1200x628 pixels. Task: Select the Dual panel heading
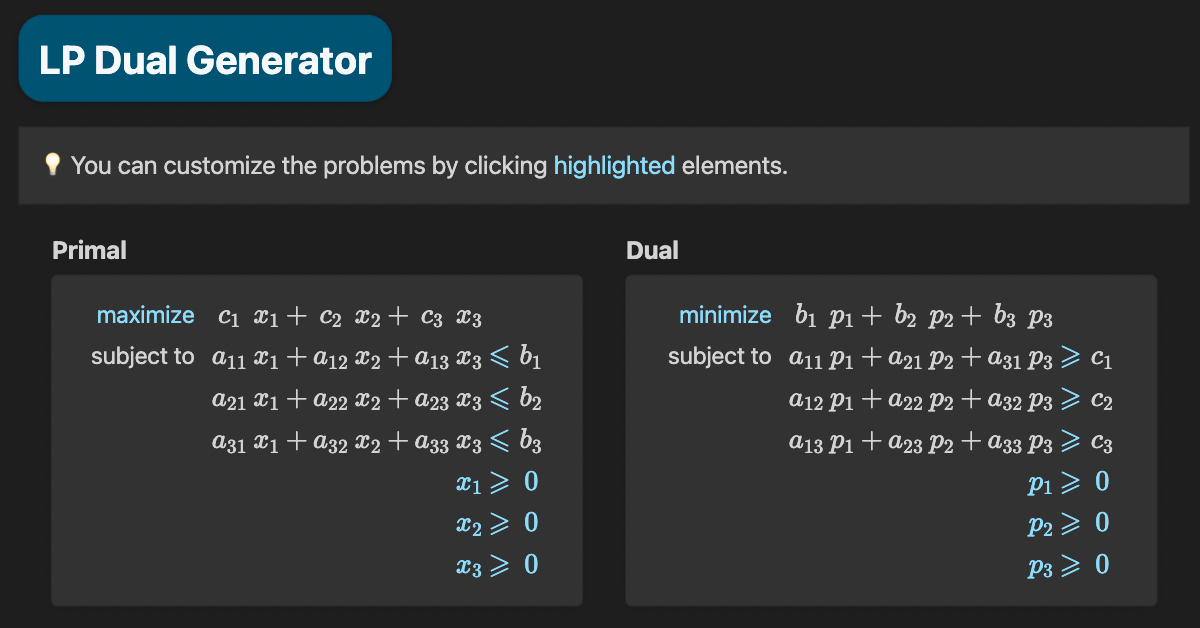tap(651, 250)
